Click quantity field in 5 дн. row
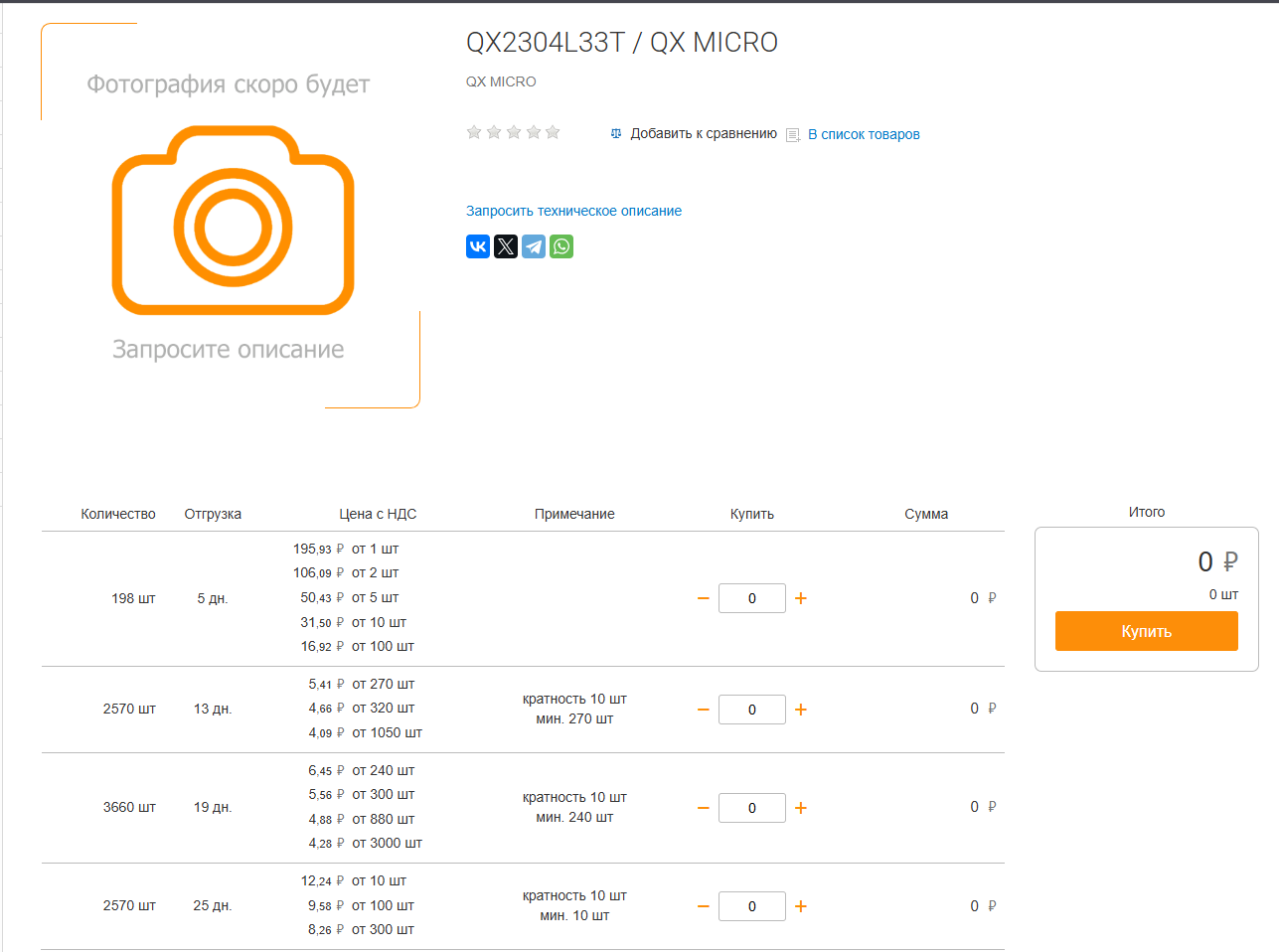The image size is (1279, 952). tap(752, 598)
